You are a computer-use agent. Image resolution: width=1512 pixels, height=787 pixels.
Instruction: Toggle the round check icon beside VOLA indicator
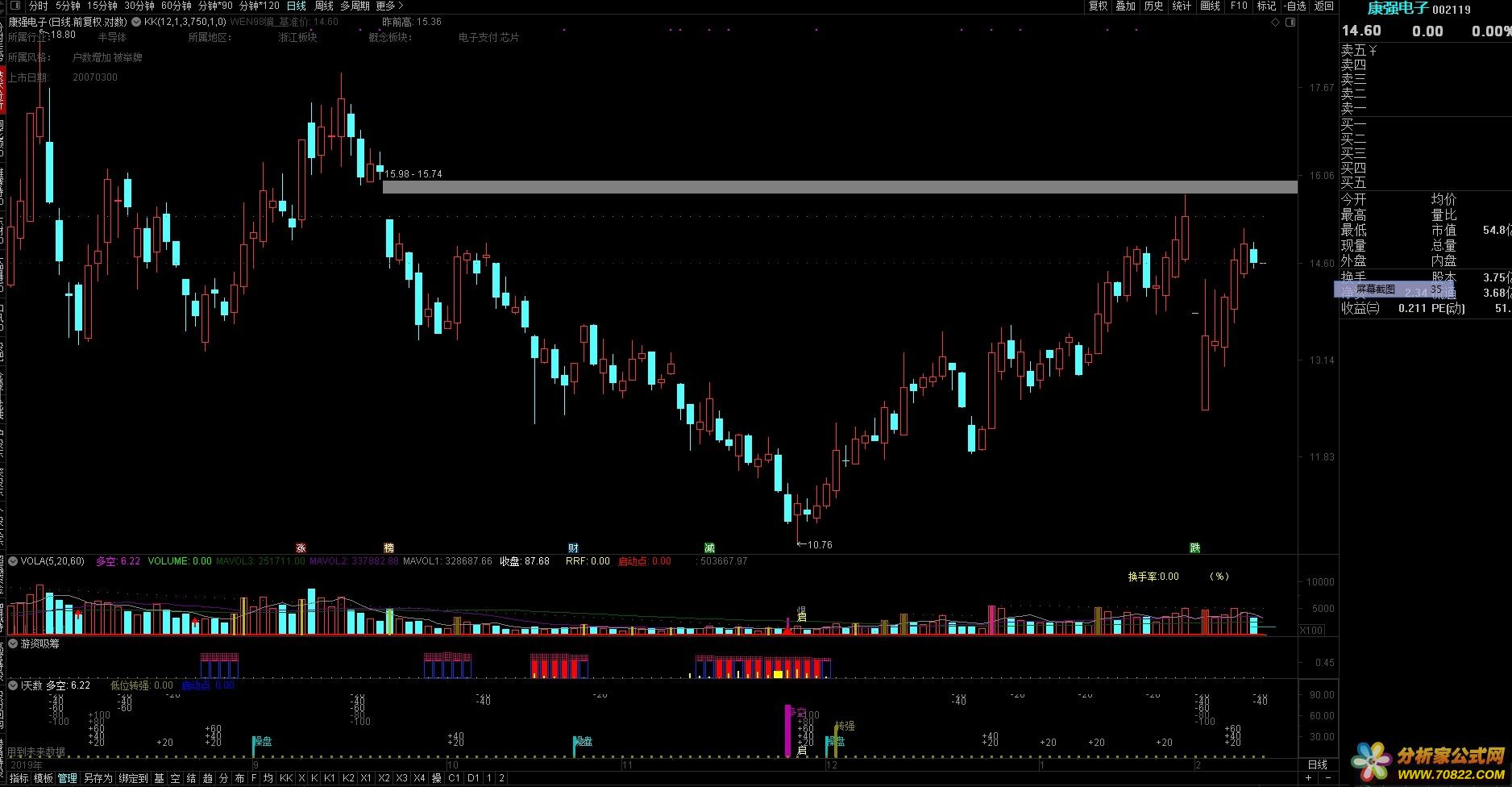pos(13,561)
